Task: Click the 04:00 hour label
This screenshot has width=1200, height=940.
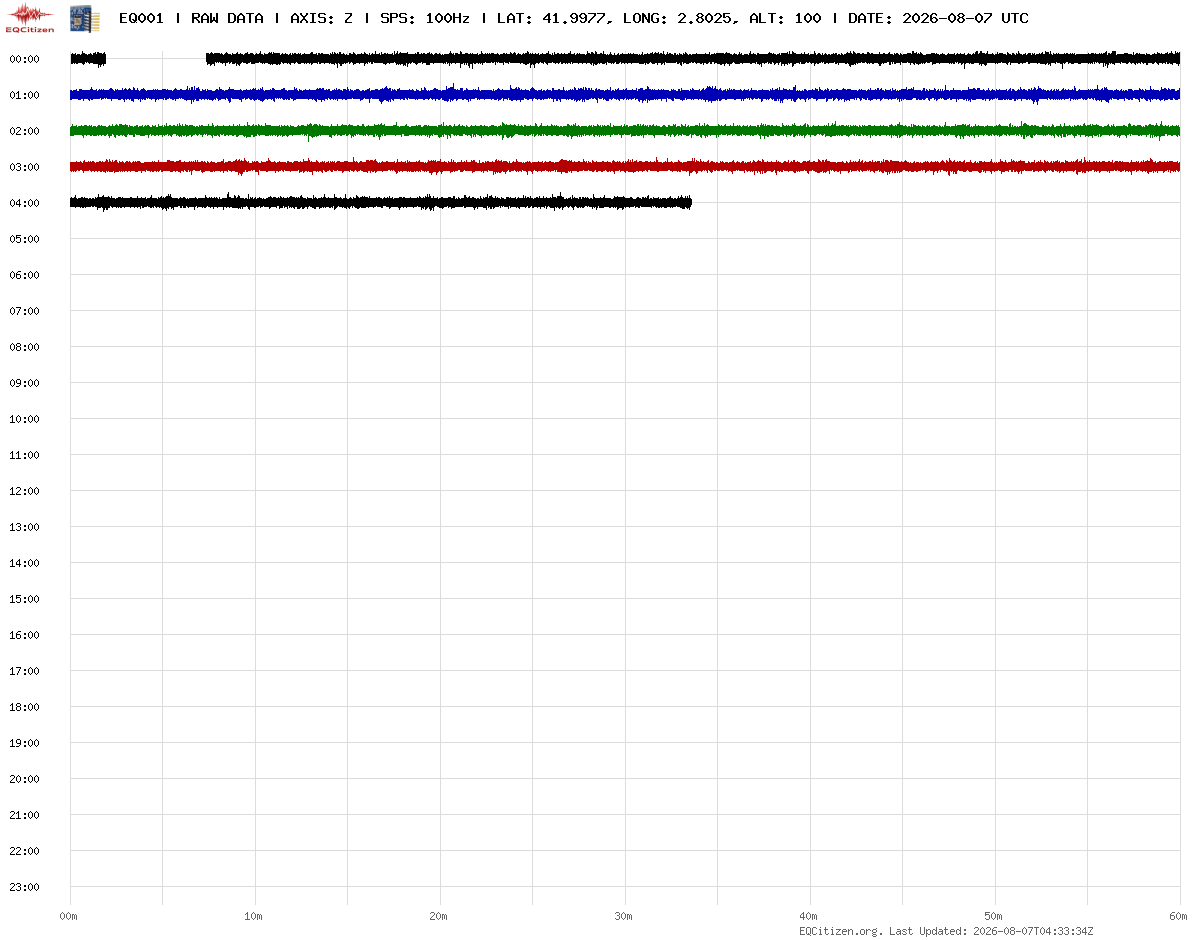Action: click(24, 203)
